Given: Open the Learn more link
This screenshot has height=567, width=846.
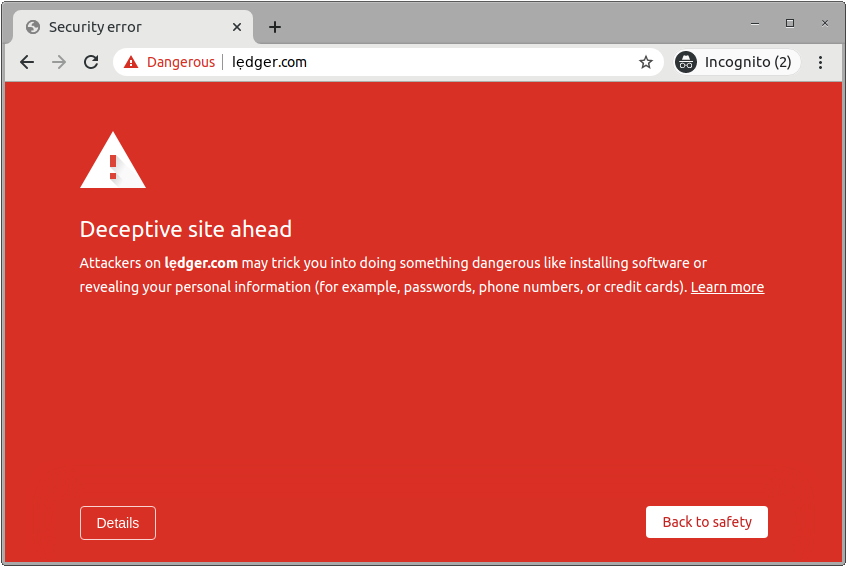Looking at the screenshot, I should pos(727,287).
